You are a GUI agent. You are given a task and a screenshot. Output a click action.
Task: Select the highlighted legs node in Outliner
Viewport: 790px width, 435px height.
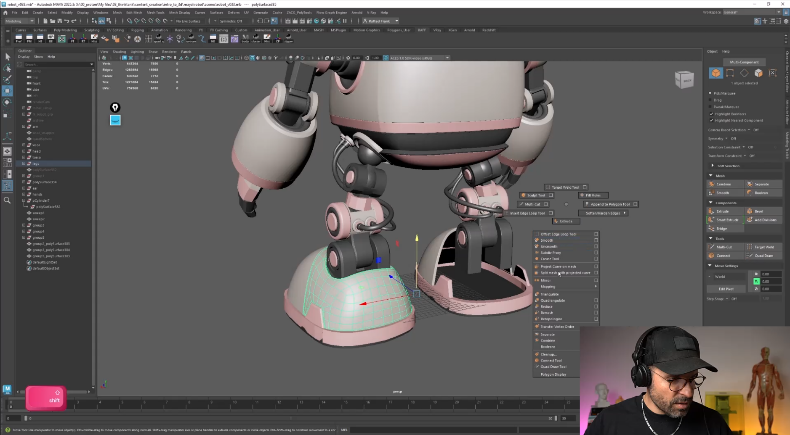coord(54,163)
